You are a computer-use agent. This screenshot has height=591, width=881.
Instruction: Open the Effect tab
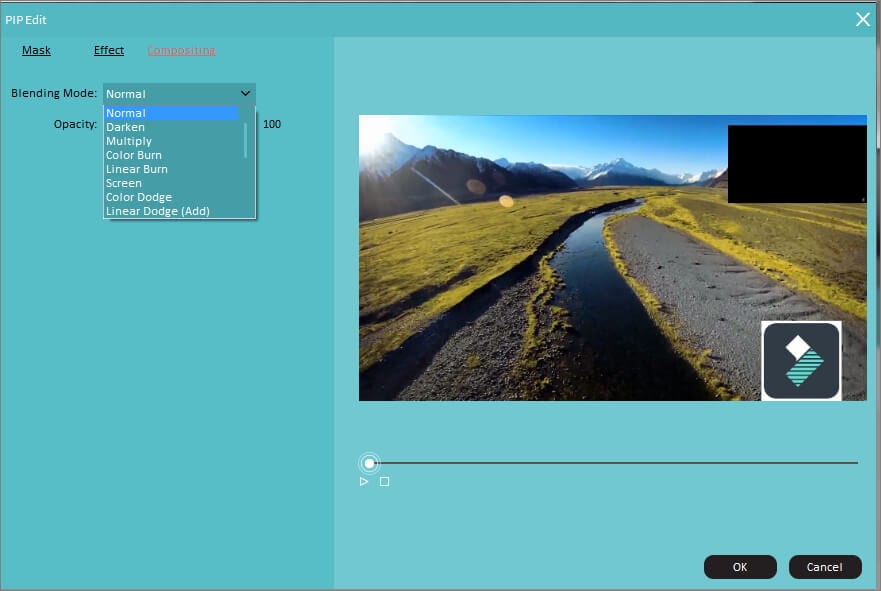coord(108,50)
